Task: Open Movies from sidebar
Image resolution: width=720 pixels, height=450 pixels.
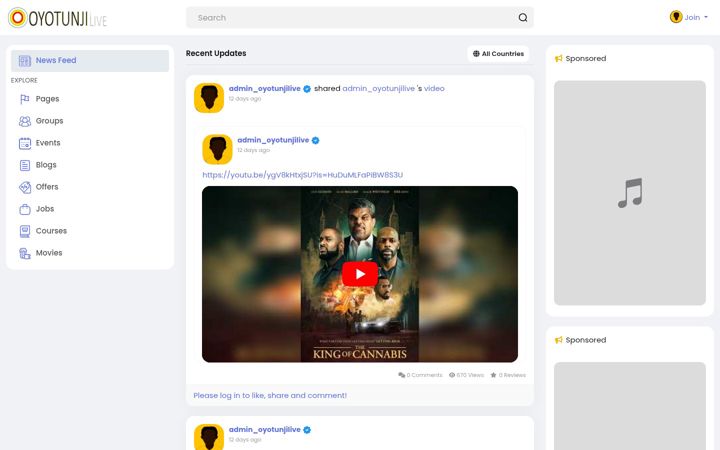Action: [x=49, y=253]
